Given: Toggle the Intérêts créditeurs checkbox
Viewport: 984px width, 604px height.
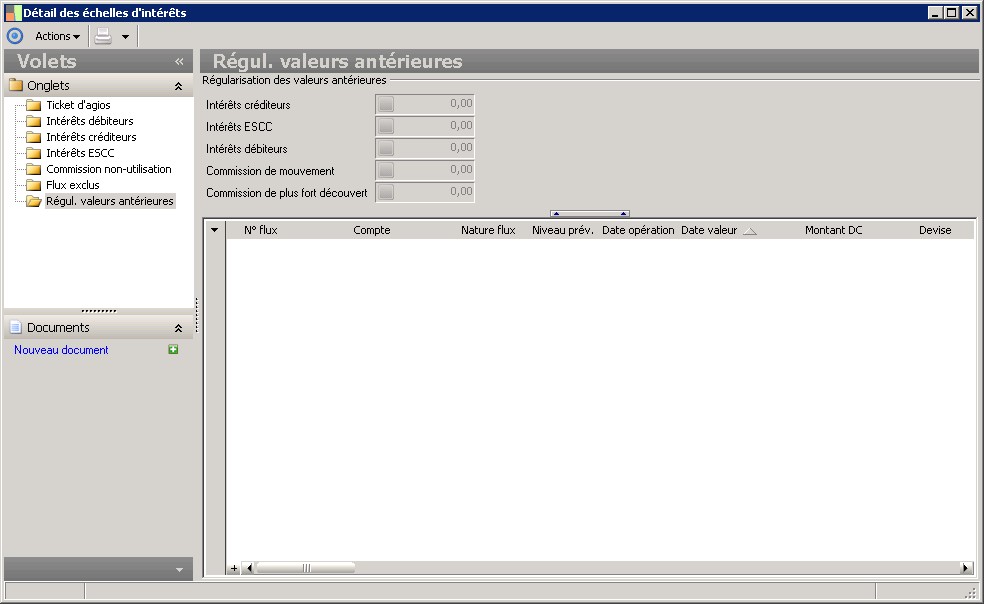Looking at the screenshot, I should [386, 104].
